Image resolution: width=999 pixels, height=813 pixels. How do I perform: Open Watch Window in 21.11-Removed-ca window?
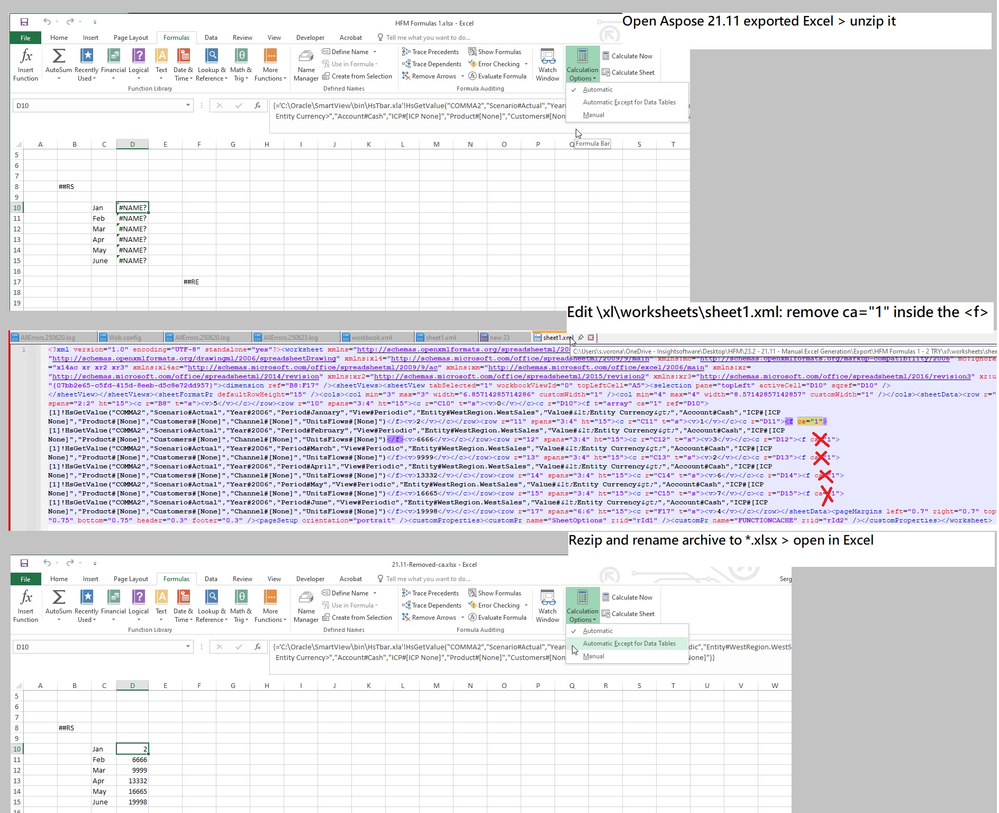(x=547, y=606)
